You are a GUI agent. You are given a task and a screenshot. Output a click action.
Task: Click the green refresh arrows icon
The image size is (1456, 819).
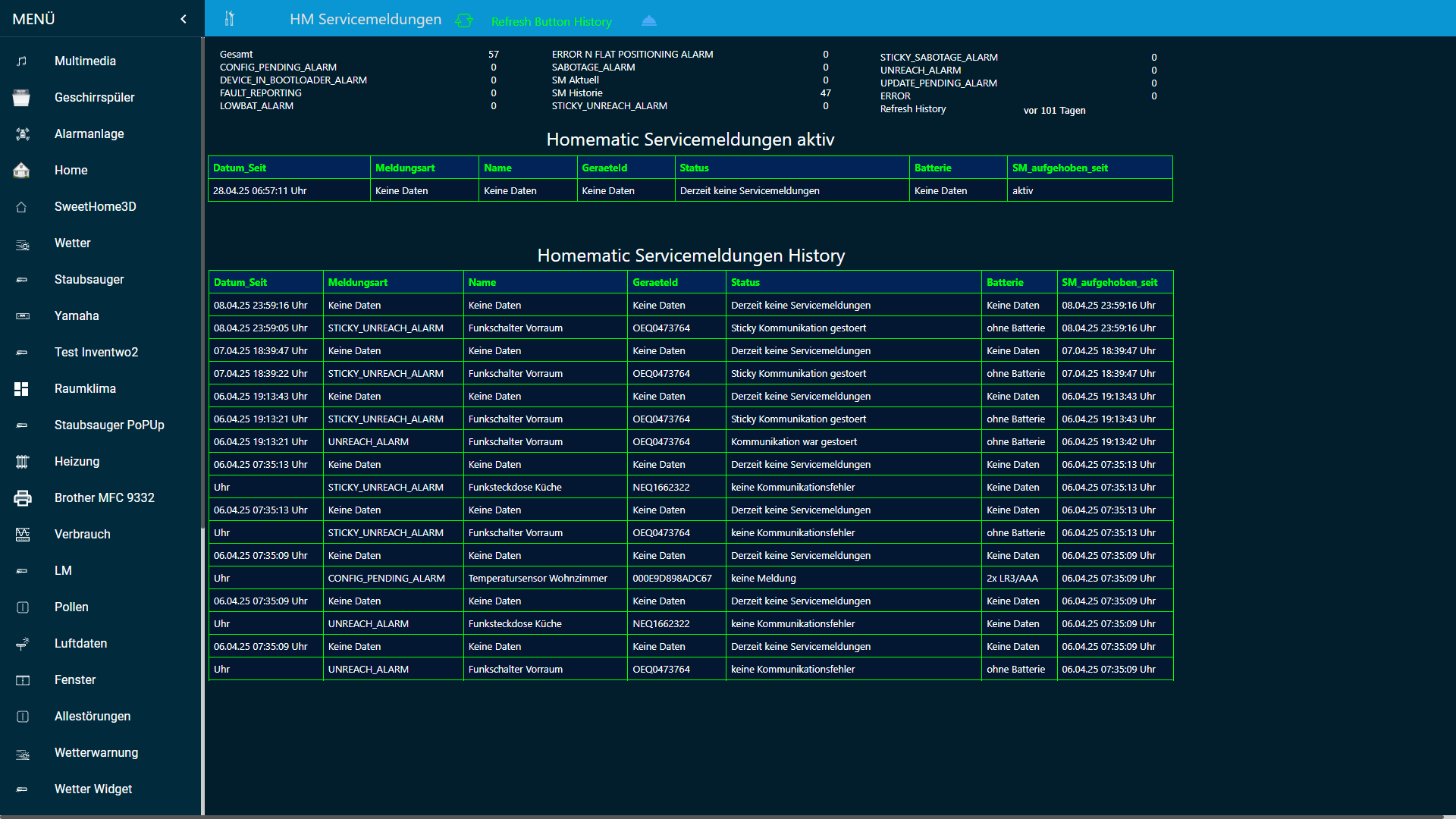[464, 20]
